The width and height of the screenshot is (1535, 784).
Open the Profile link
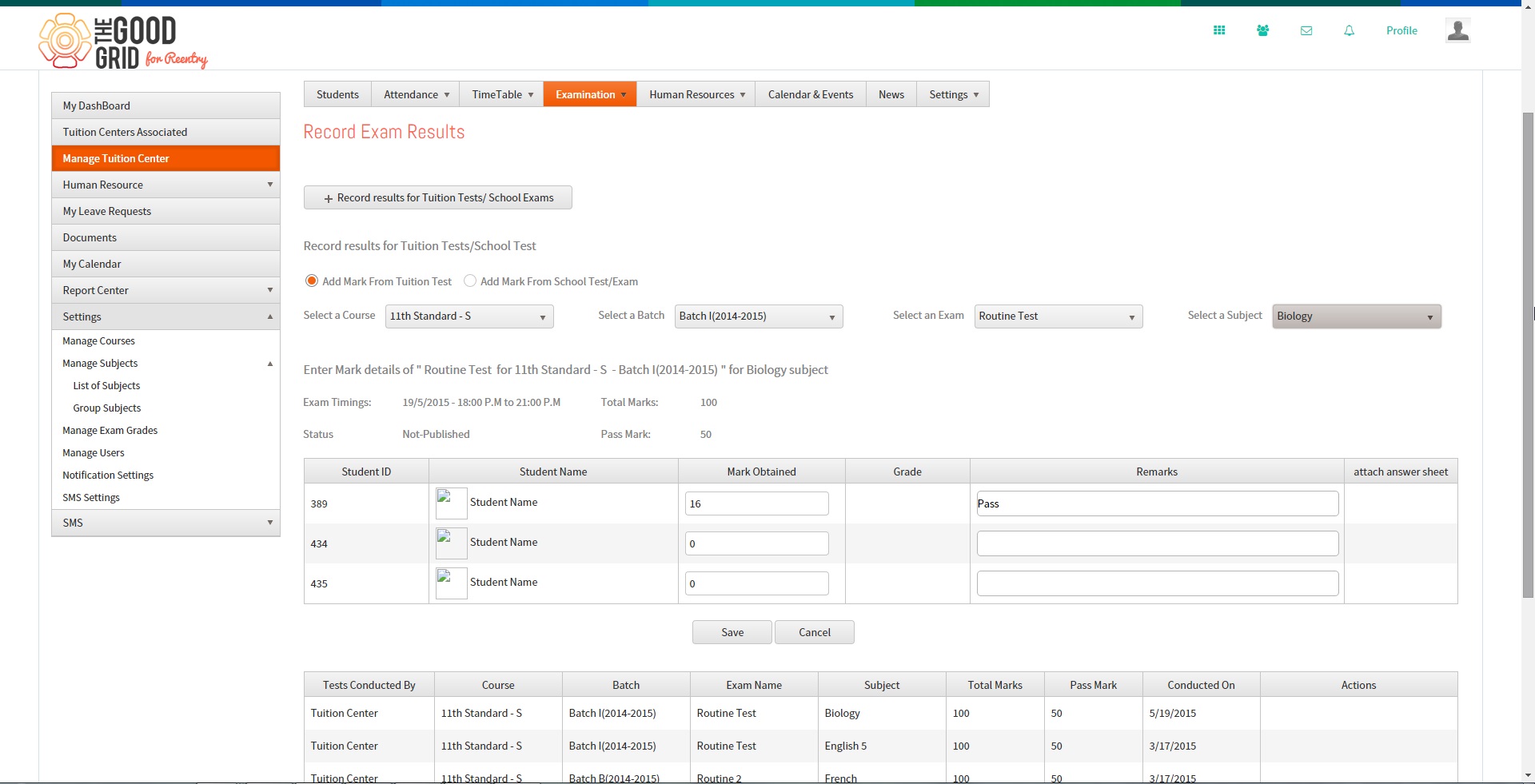[1401, 30]
